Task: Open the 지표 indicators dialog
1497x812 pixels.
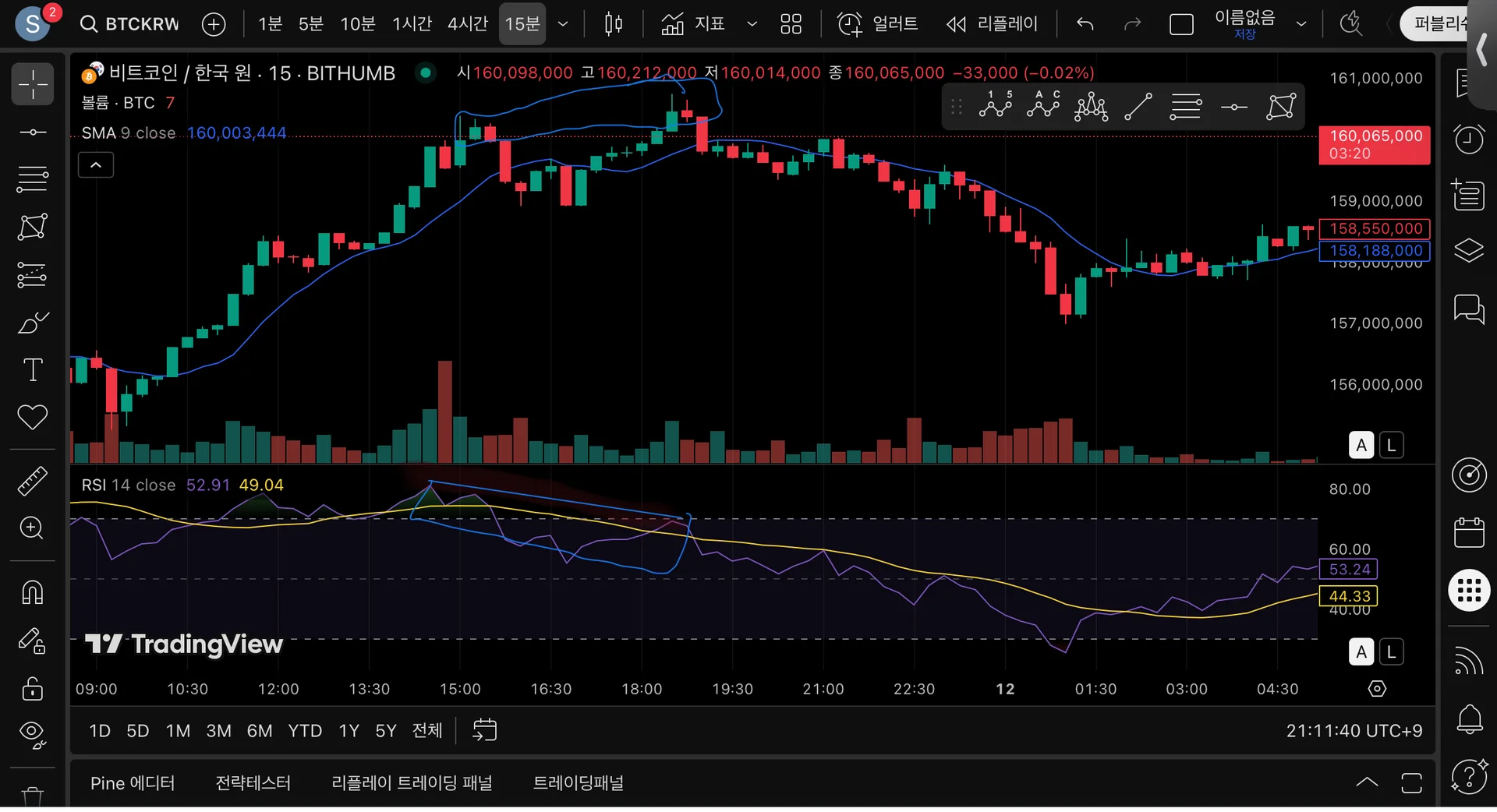Action: click(x=693, y=24)
